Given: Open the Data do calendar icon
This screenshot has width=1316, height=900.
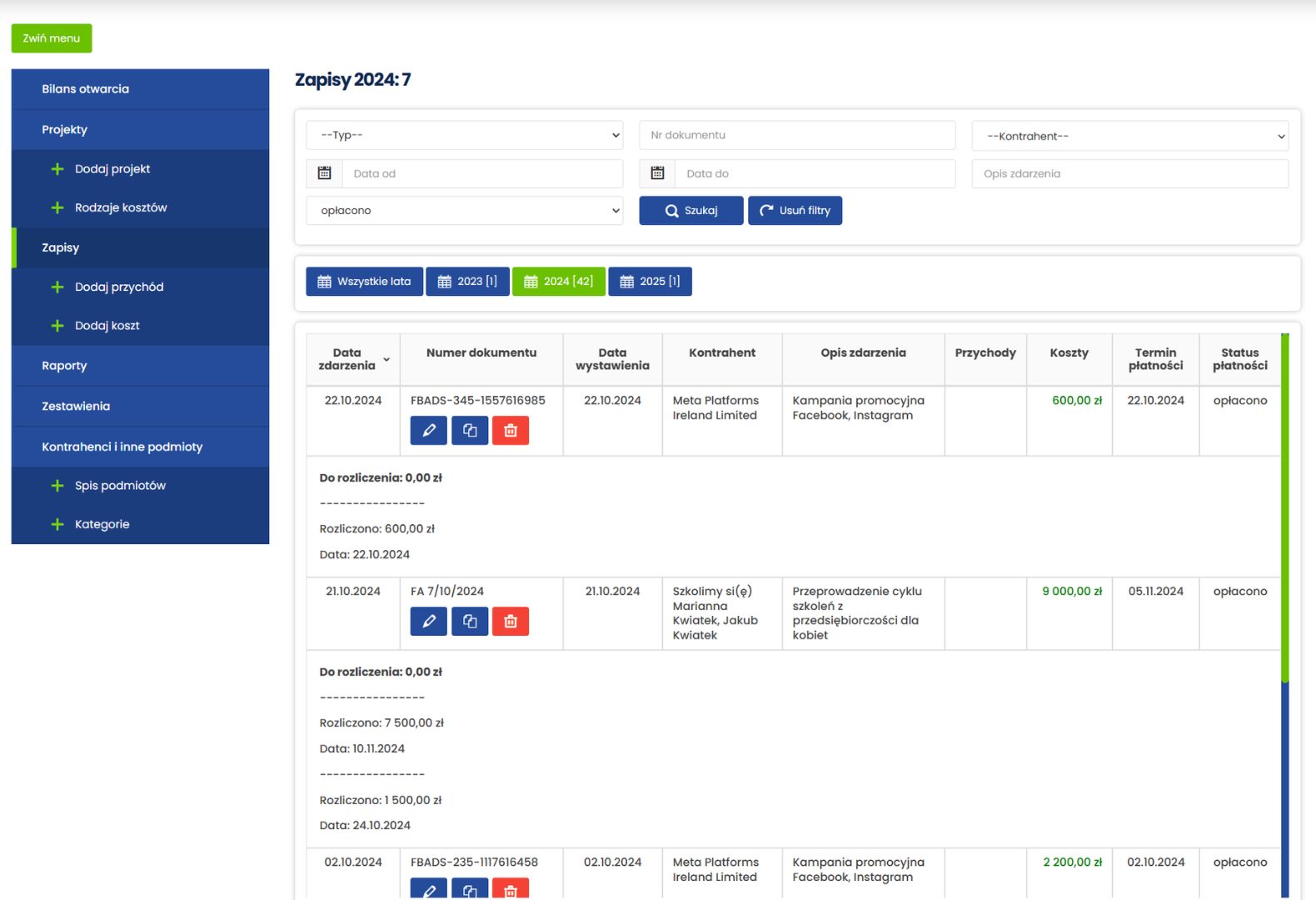Looking at the screenshot, I should click(x=657, y=173).
